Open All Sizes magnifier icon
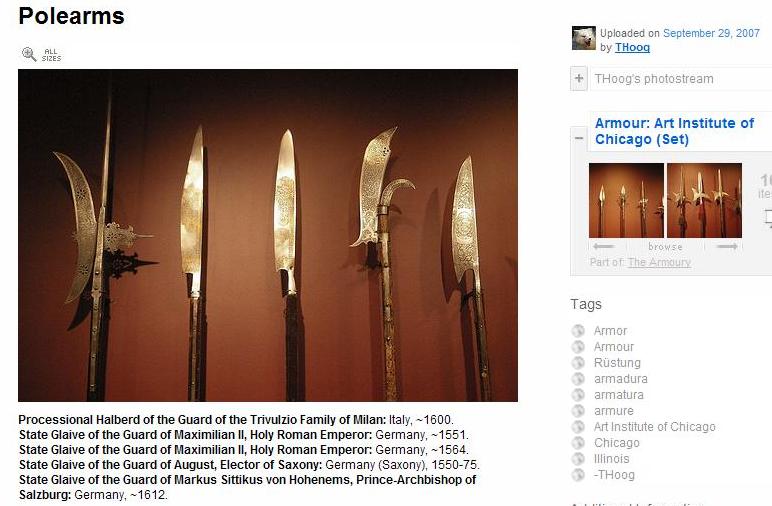Image resolution: width=772 pixels, height=506 pixels. 29,54
